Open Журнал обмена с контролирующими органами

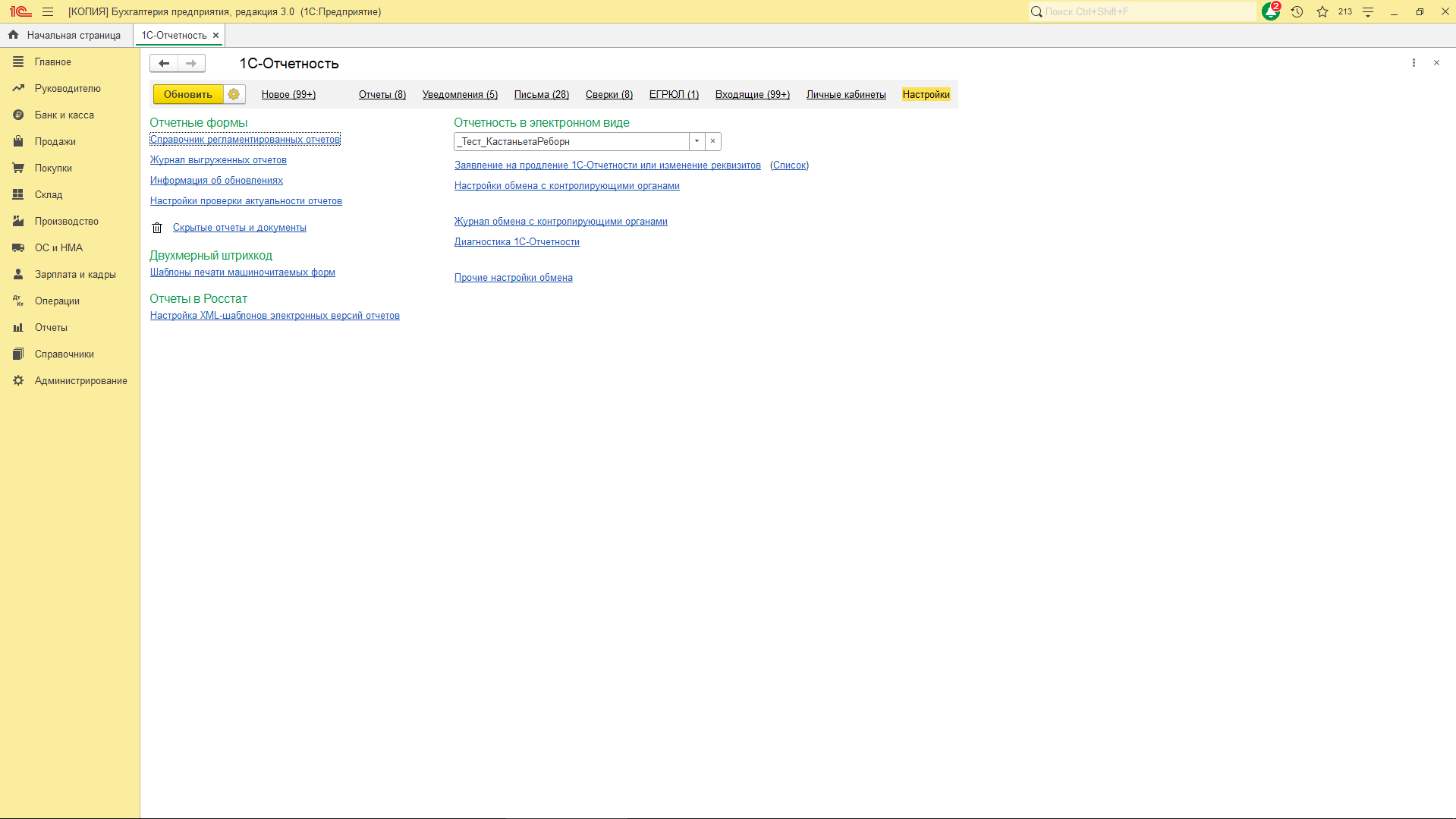[x=561, y=221]
